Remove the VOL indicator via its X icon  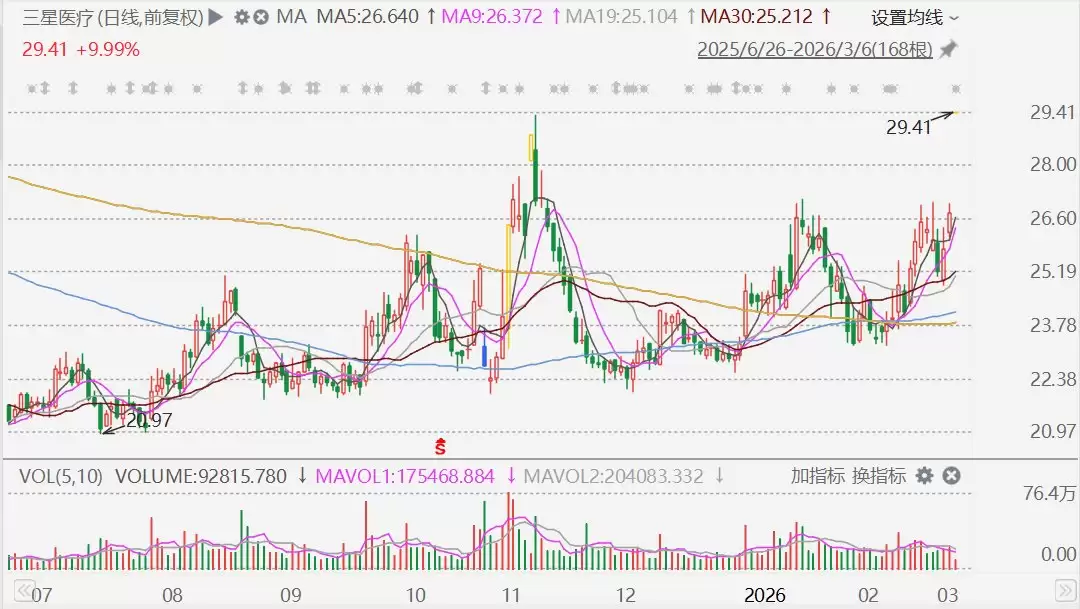tap(951, 476)
